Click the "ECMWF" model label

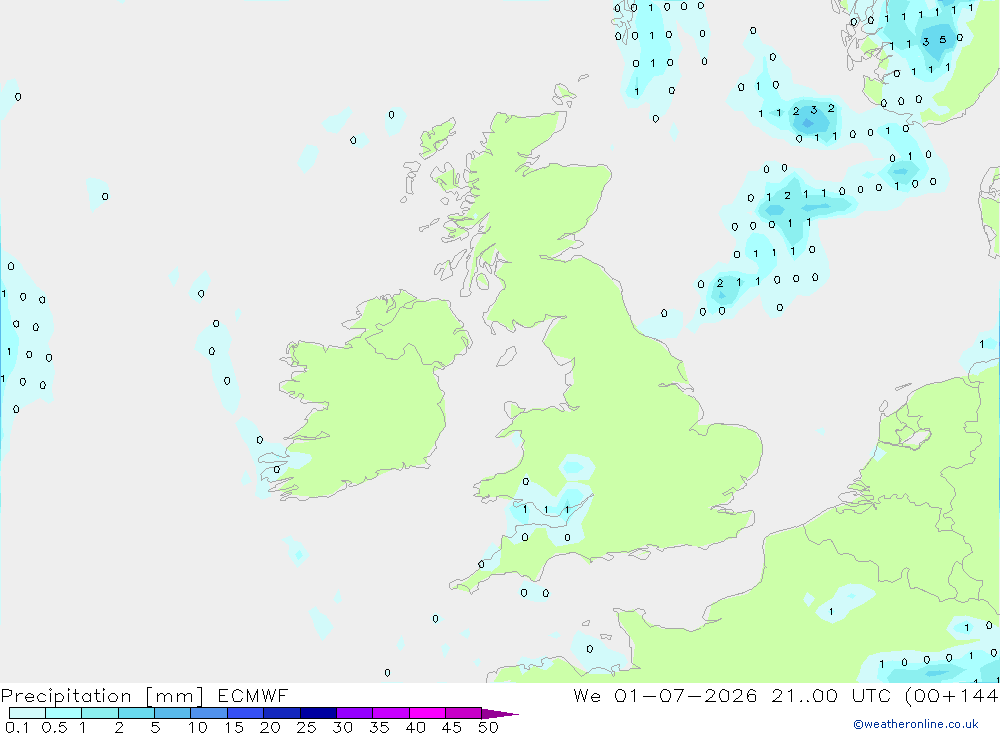coord(253,695)
